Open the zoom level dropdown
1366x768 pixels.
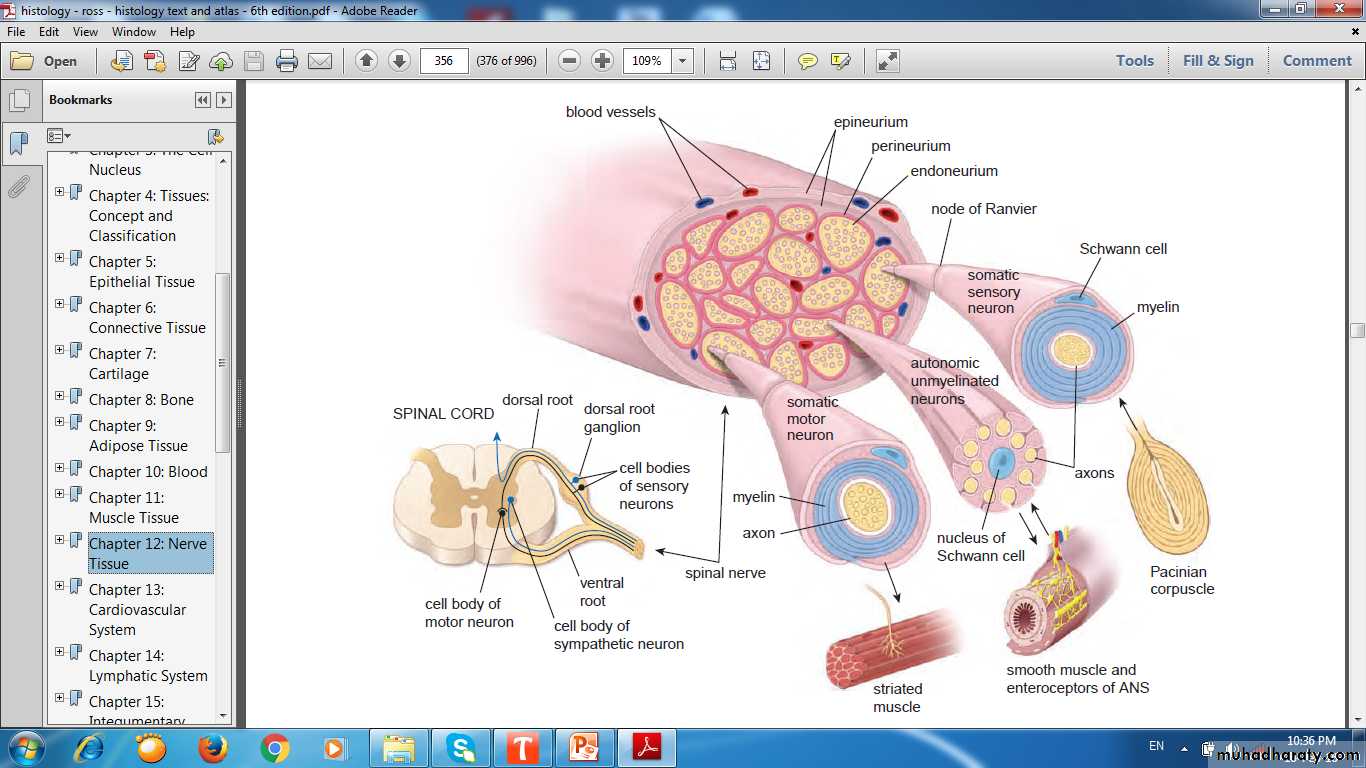click(683, 61)
